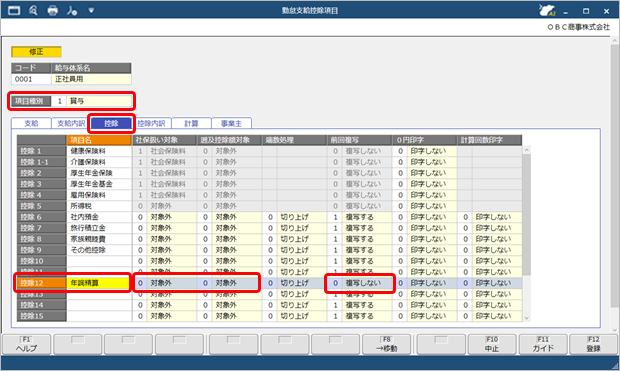Viewport: 620px width, 371px height.
Task: Click the 項目名 column header
Action: click(99, 140)
